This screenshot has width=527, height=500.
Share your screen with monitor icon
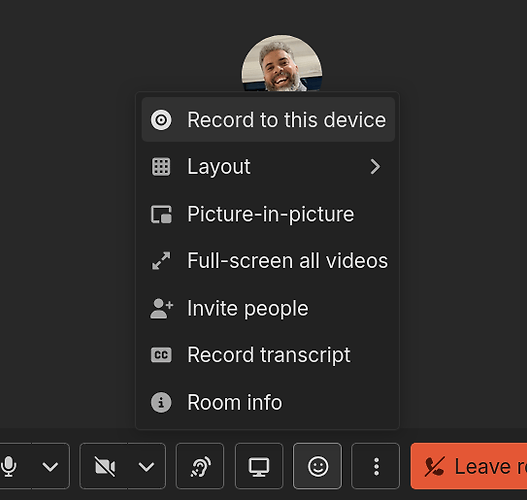(259, 466)
